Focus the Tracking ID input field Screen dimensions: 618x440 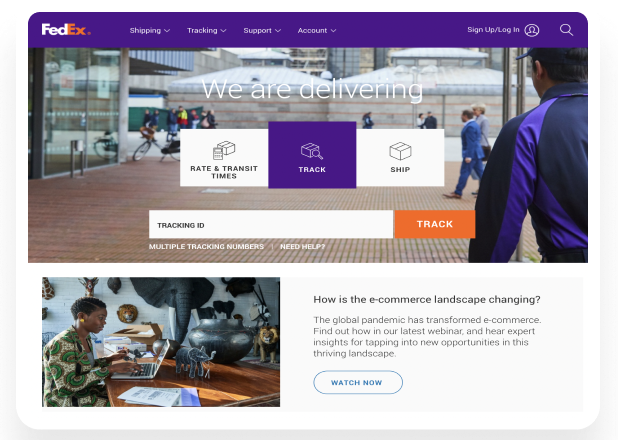pos(271,224)
